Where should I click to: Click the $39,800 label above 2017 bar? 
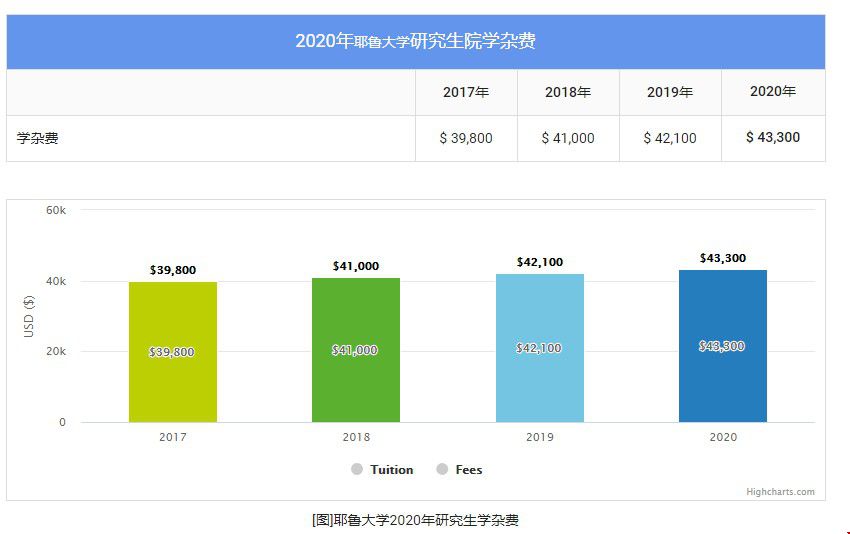pos(173,270)
